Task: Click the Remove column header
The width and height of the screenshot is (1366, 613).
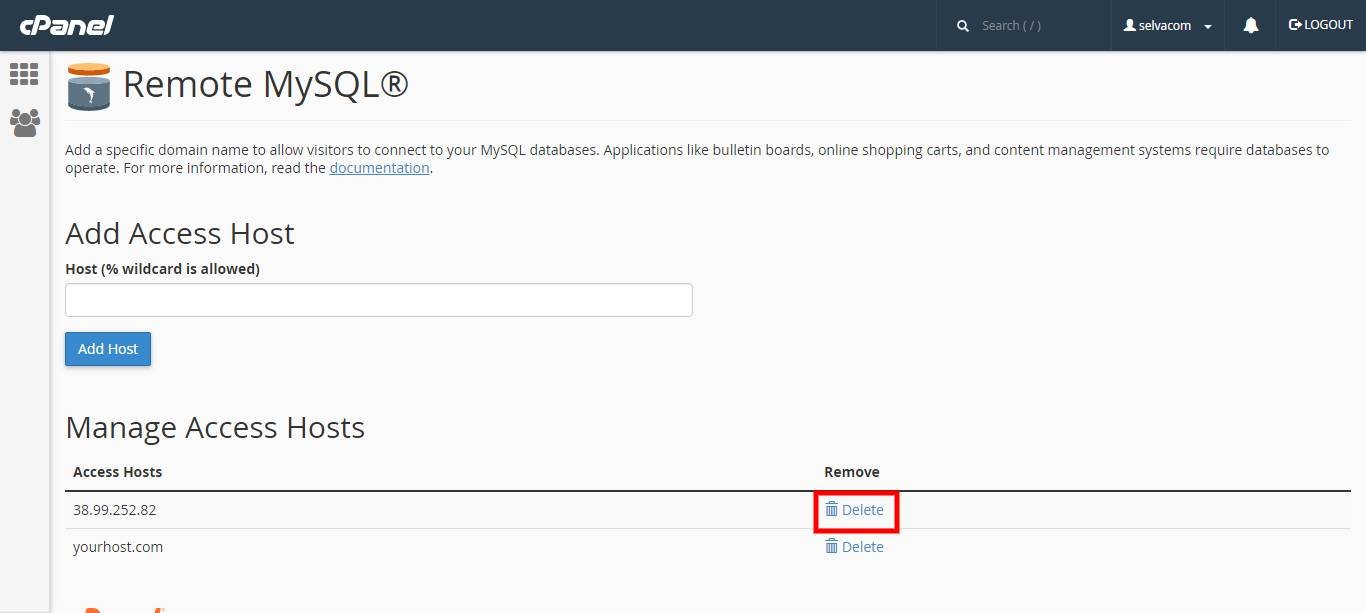Action: tap(852, 472)
